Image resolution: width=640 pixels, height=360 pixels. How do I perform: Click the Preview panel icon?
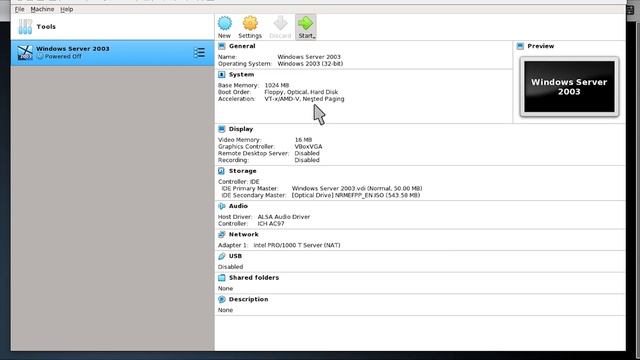(x=520, y=46)
